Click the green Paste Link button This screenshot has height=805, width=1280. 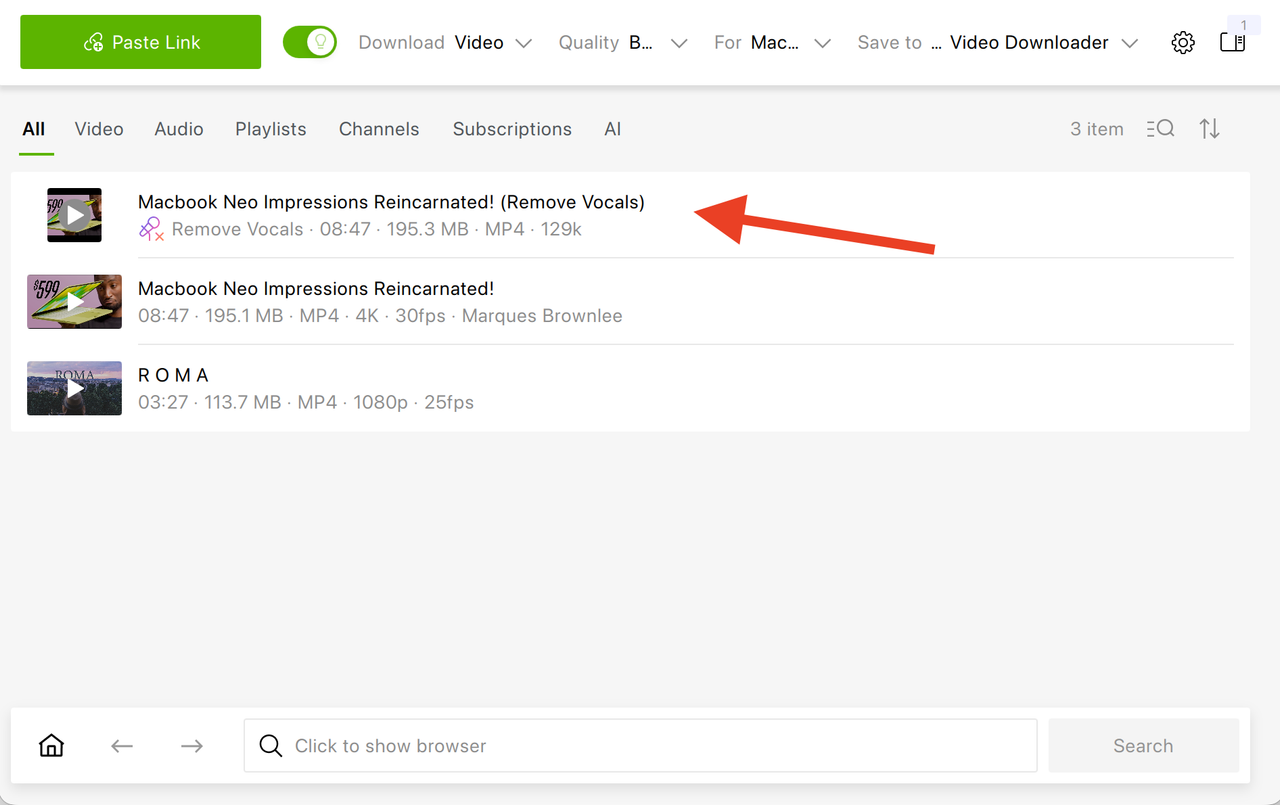pyautogui.click(x=140, y=42)
